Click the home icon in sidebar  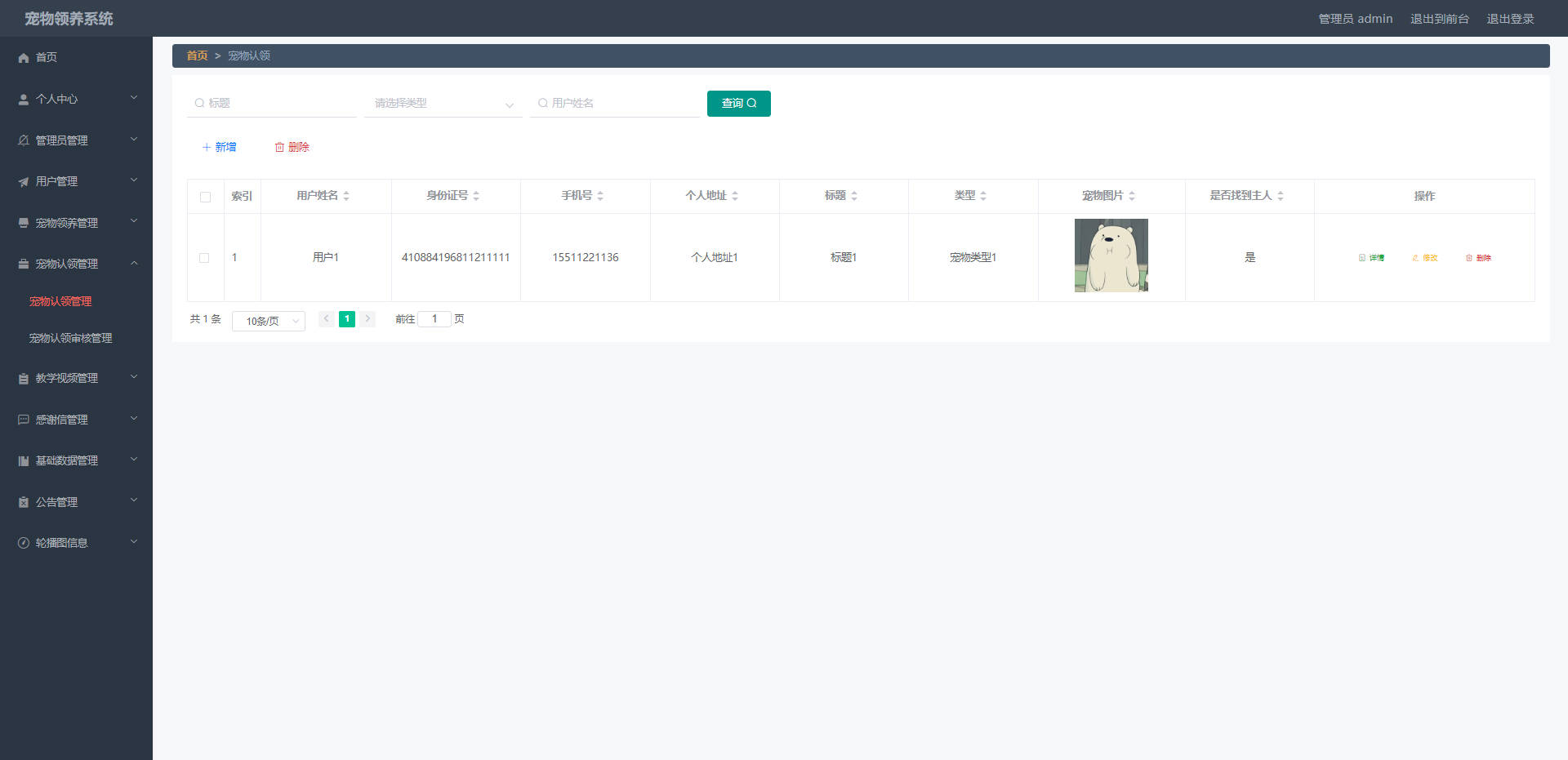24,58
